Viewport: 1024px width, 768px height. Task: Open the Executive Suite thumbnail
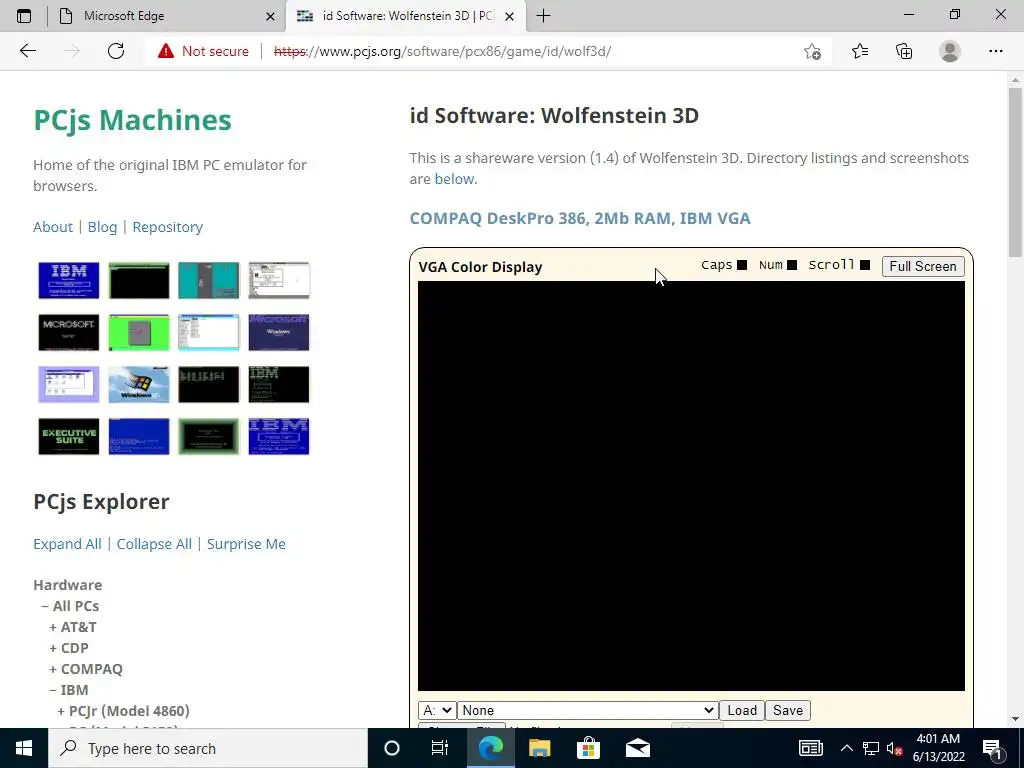pos(69,436)
